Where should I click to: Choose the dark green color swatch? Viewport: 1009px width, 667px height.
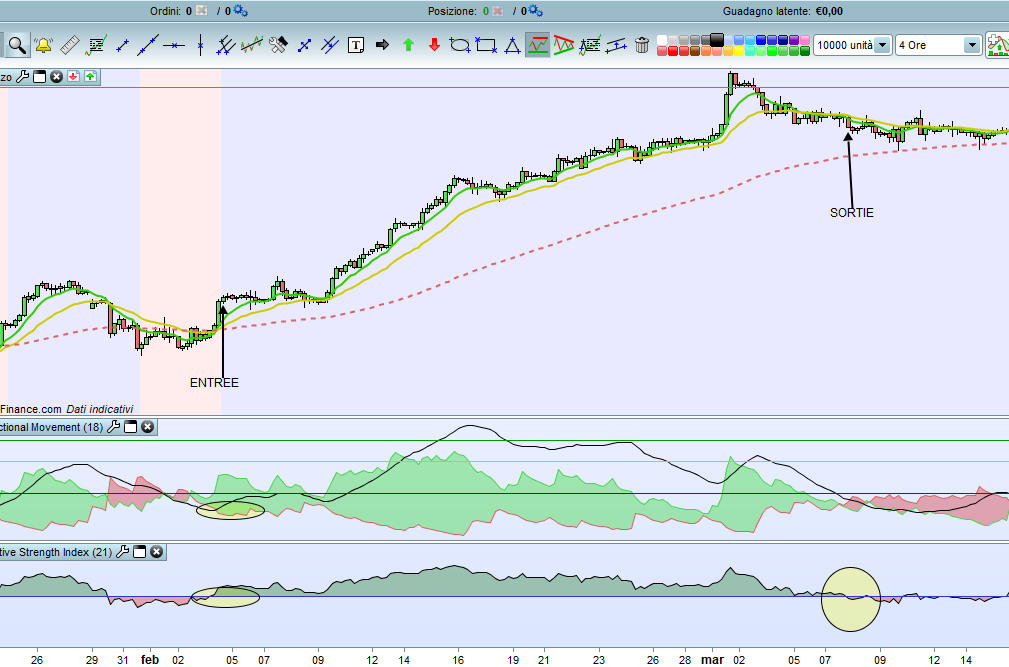(x=804, y=51)
